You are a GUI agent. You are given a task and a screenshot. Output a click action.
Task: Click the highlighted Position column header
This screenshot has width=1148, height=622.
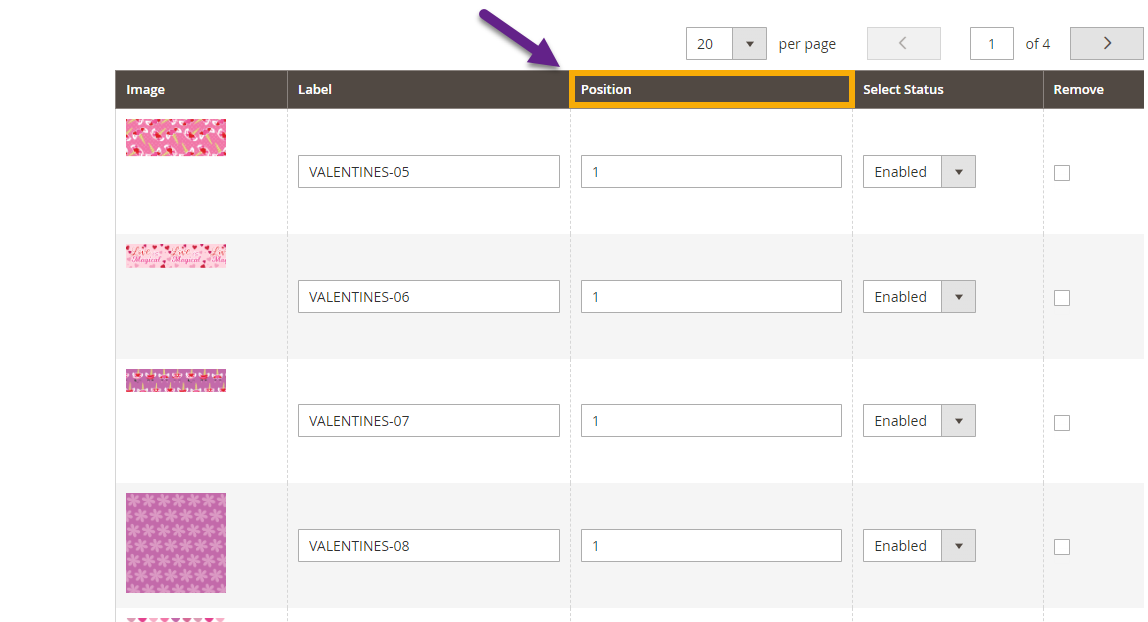click(711, 89)
